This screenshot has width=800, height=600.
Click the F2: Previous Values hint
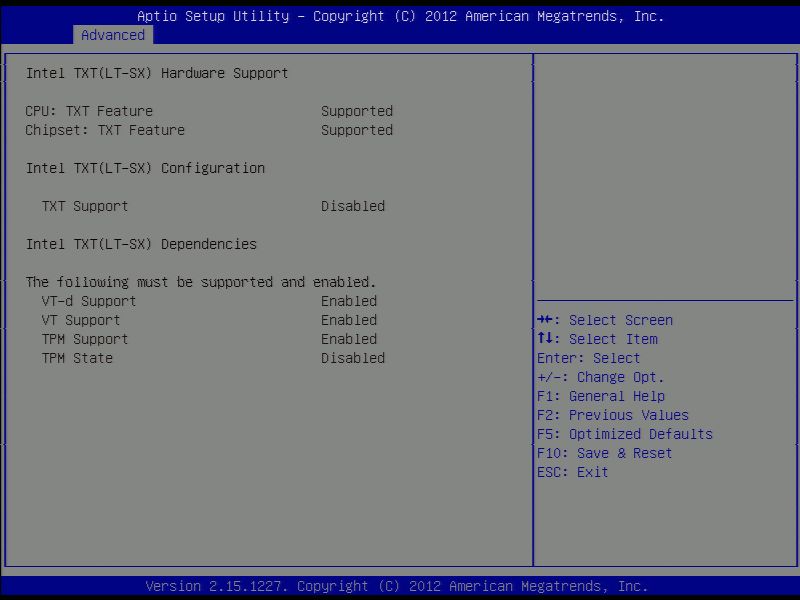(x=613, y=415)
